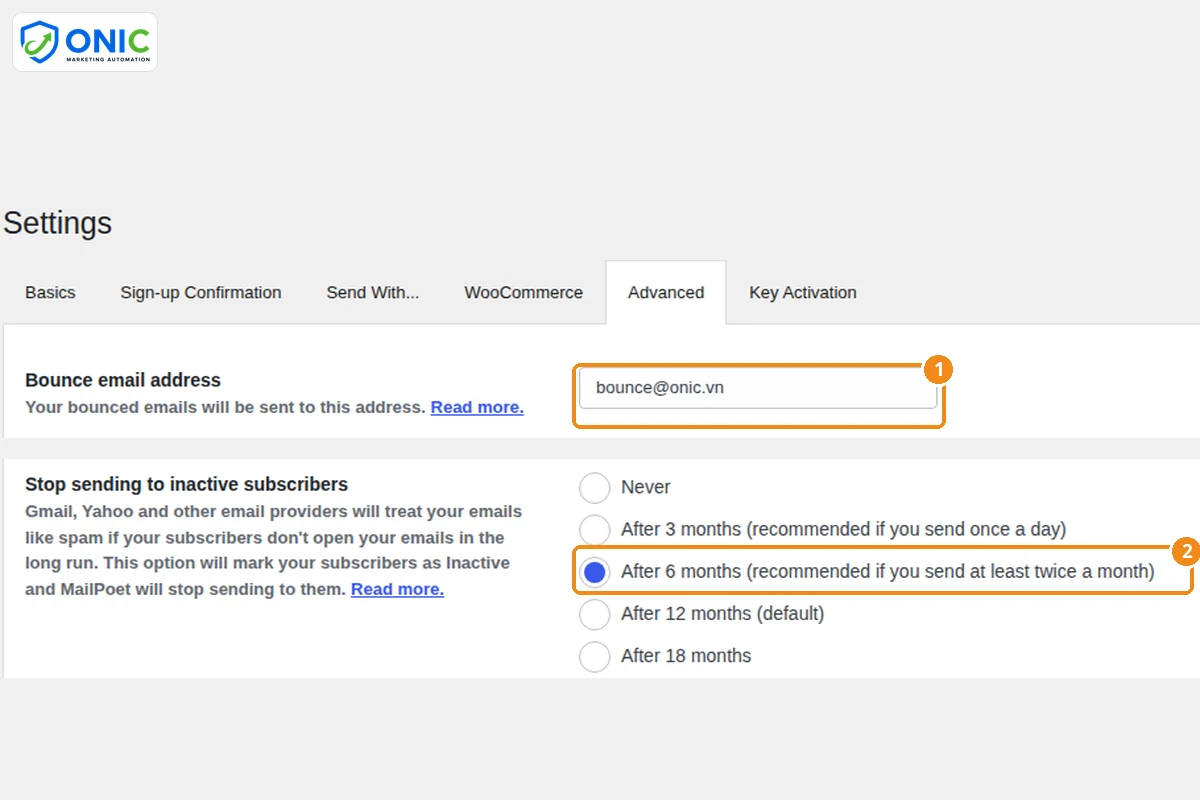Choose the After 3 months radio option
1200x800 pixels.
(594, 530)
